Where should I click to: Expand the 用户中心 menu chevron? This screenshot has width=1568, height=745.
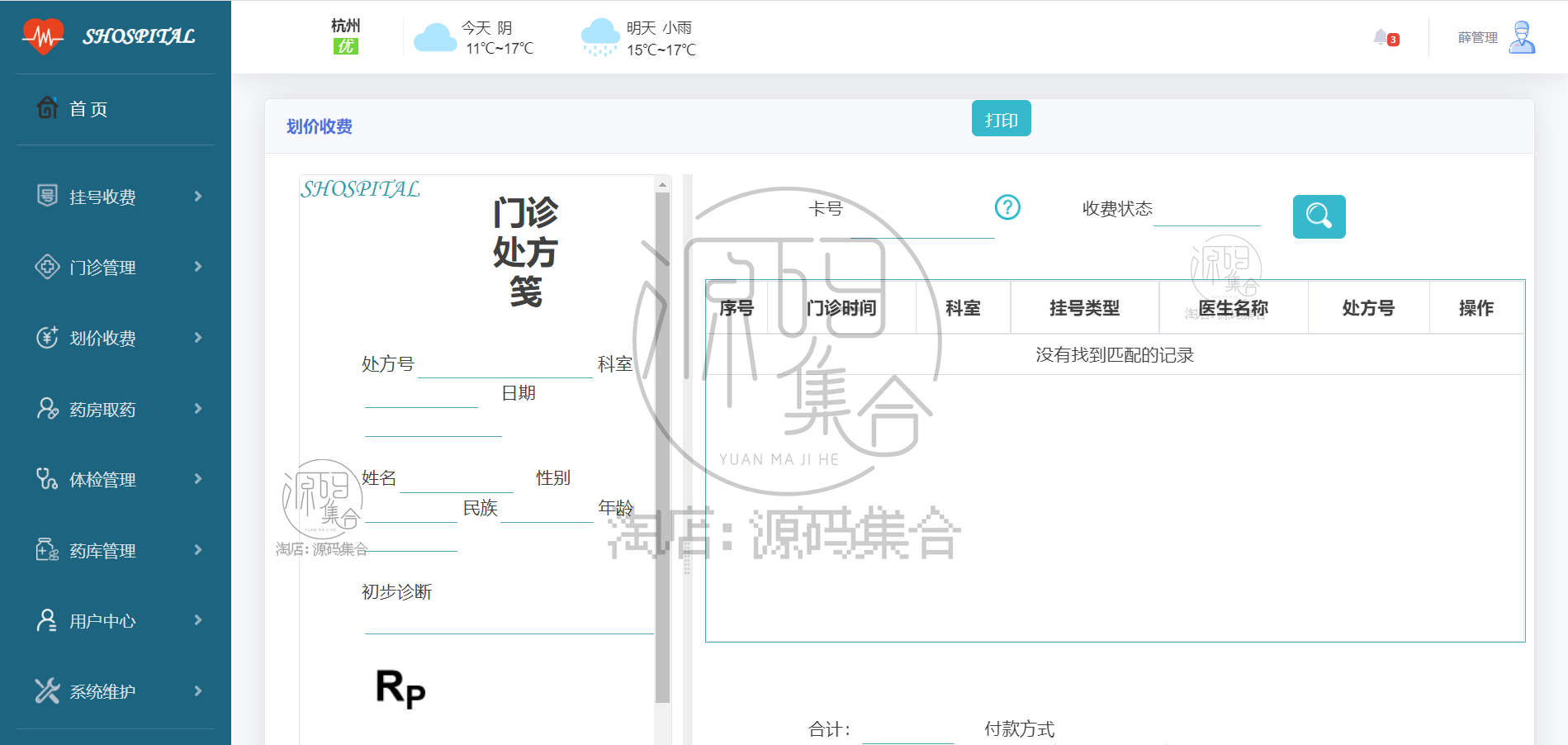click(198, 619)
